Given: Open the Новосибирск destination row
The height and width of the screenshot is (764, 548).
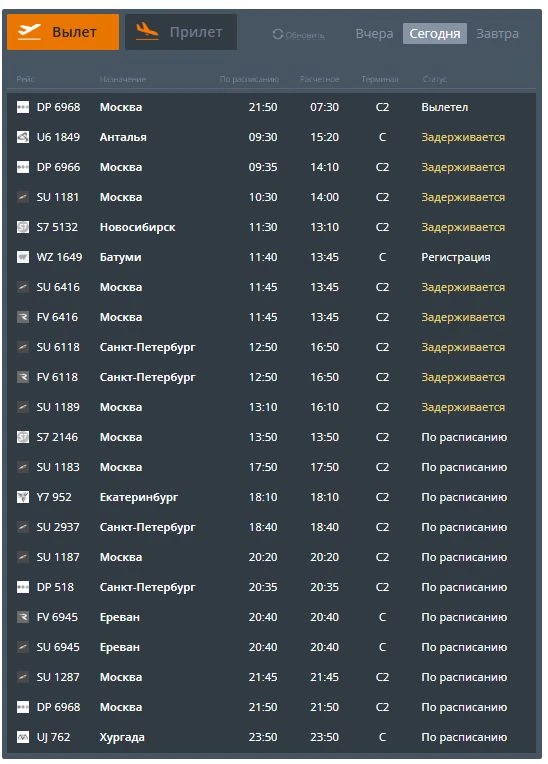Looking at the screenshot, I should pyautogui.click(x=272, y=227).
